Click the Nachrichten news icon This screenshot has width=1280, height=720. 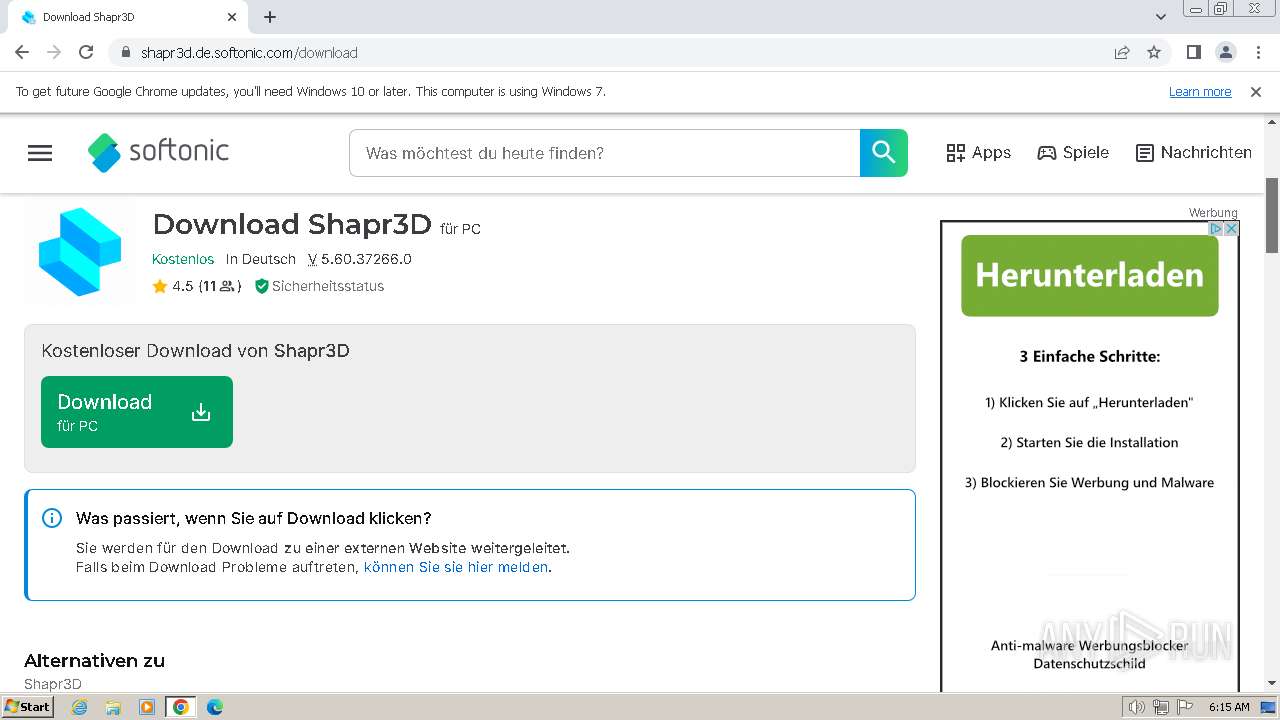coord(1145,153)
